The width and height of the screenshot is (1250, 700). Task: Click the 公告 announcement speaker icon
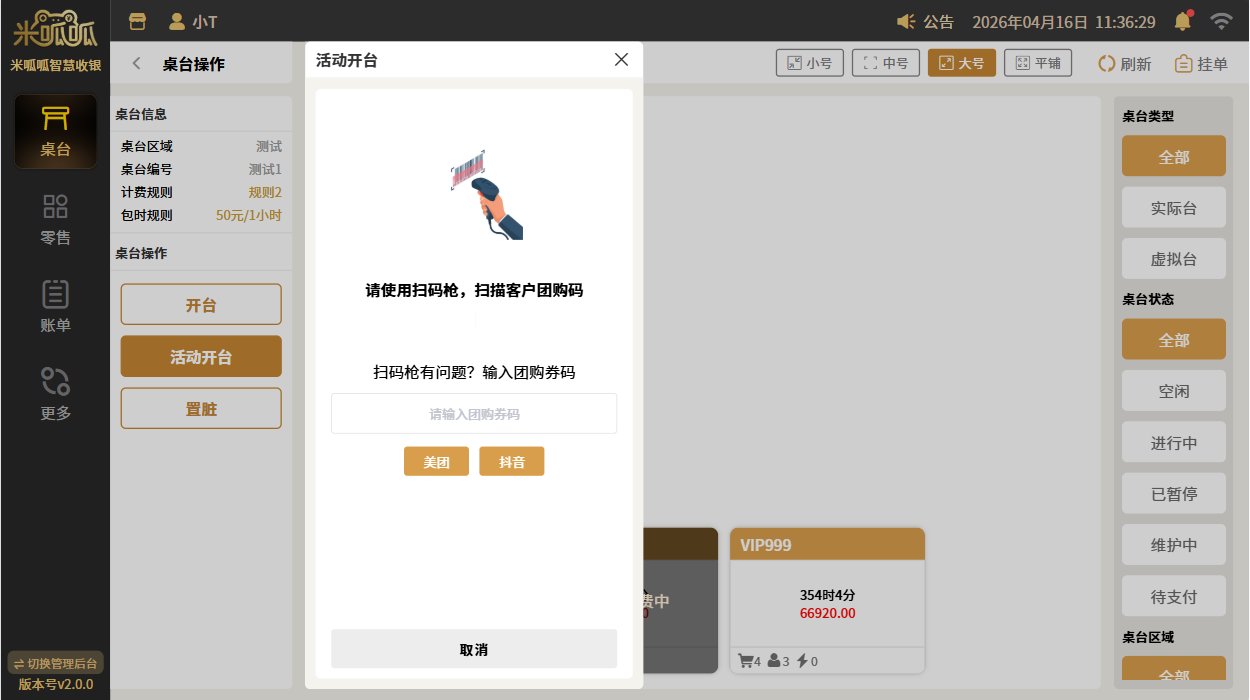906,22
